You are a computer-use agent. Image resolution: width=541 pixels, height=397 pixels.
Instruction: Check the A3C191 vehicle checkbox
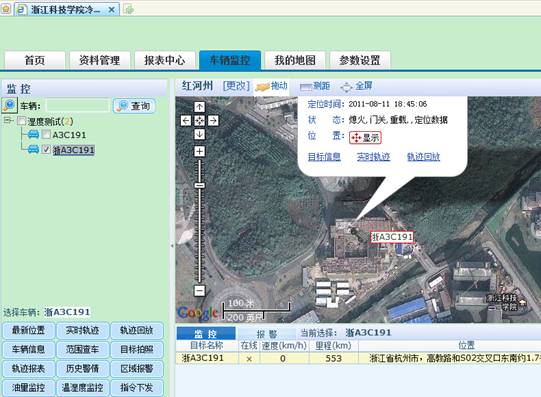tap(46, 135)
